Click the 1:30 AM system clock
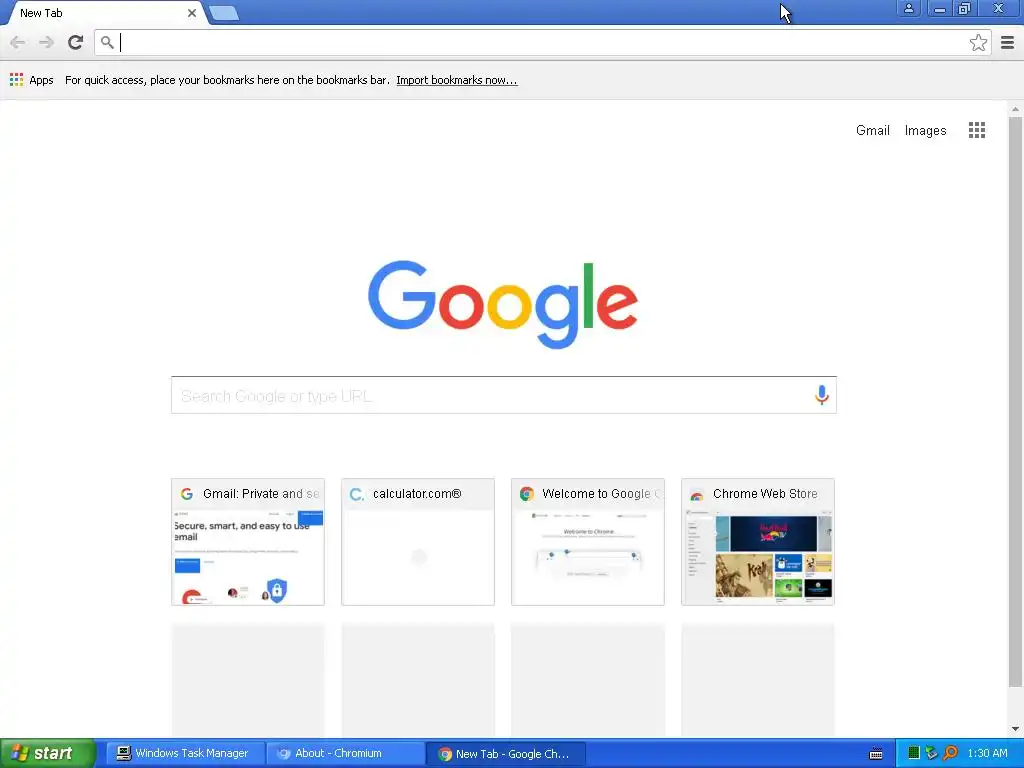This screenshot has width=1024, height=768. tap(987, 754)
